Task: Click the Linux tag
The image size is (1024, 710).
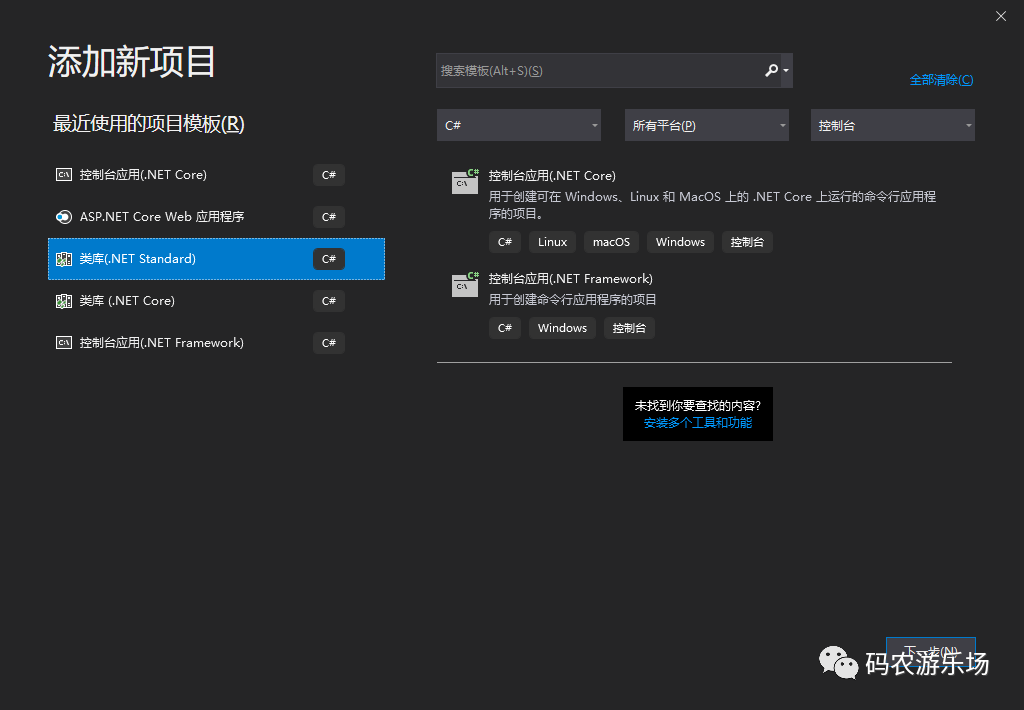Action: (x=552, y=242)
